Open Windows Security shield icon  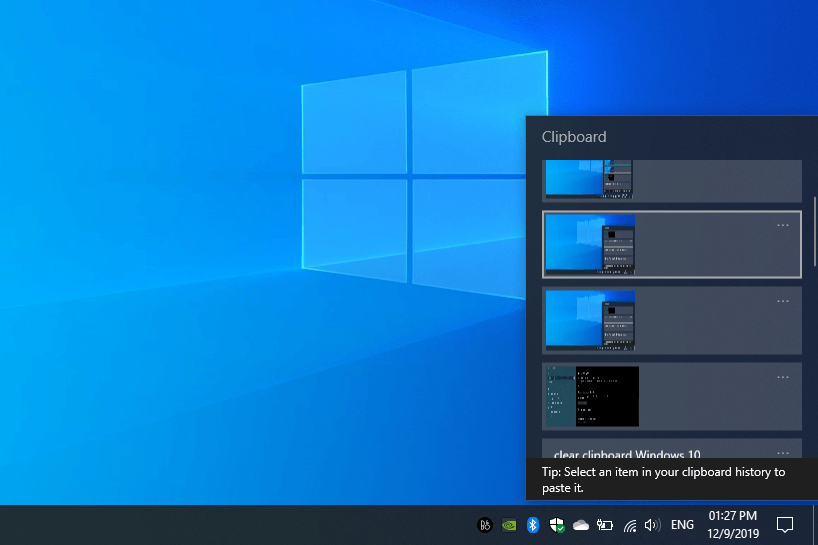[557, 525]
